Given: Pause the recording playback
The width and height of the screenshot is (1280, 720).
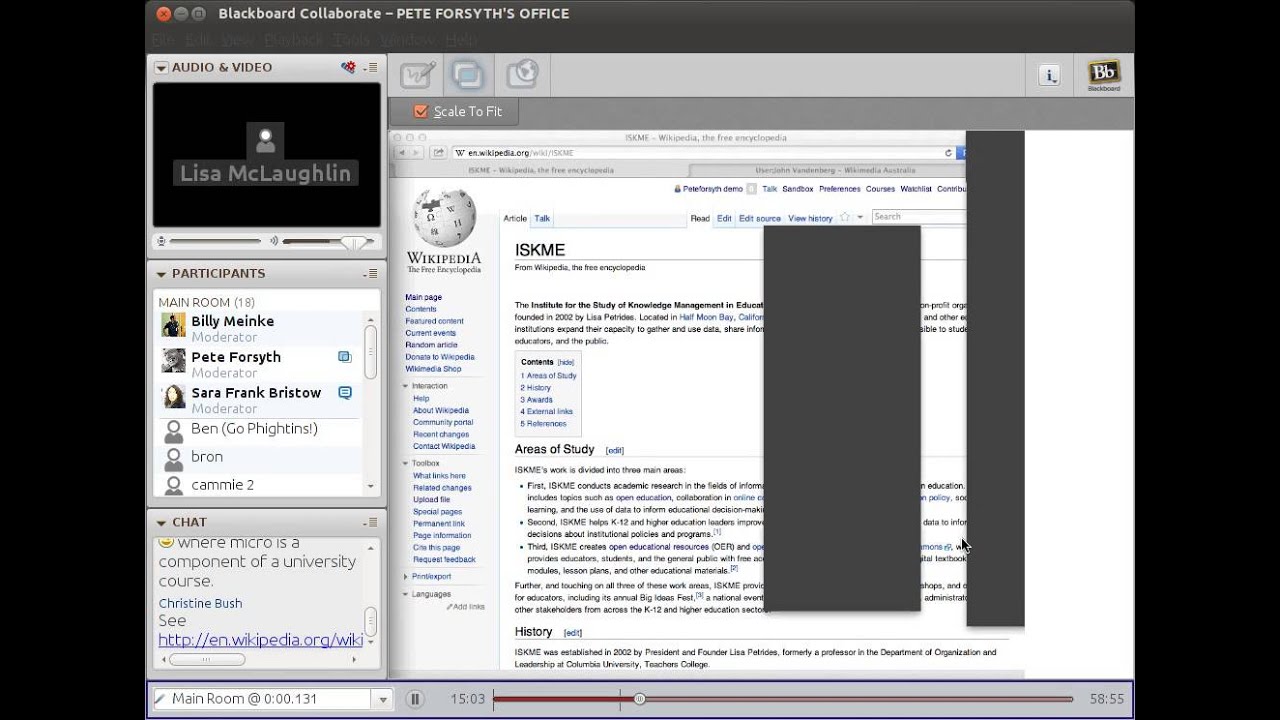Looking at the screenshot, I should point(415,699).
